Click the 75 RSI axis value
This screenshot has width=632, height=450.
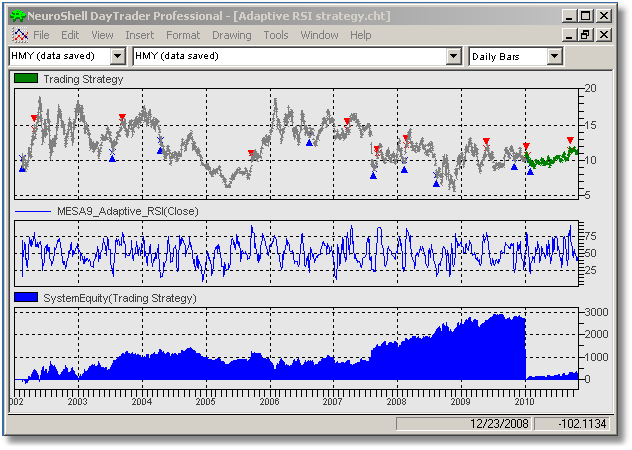click(590, 236)
